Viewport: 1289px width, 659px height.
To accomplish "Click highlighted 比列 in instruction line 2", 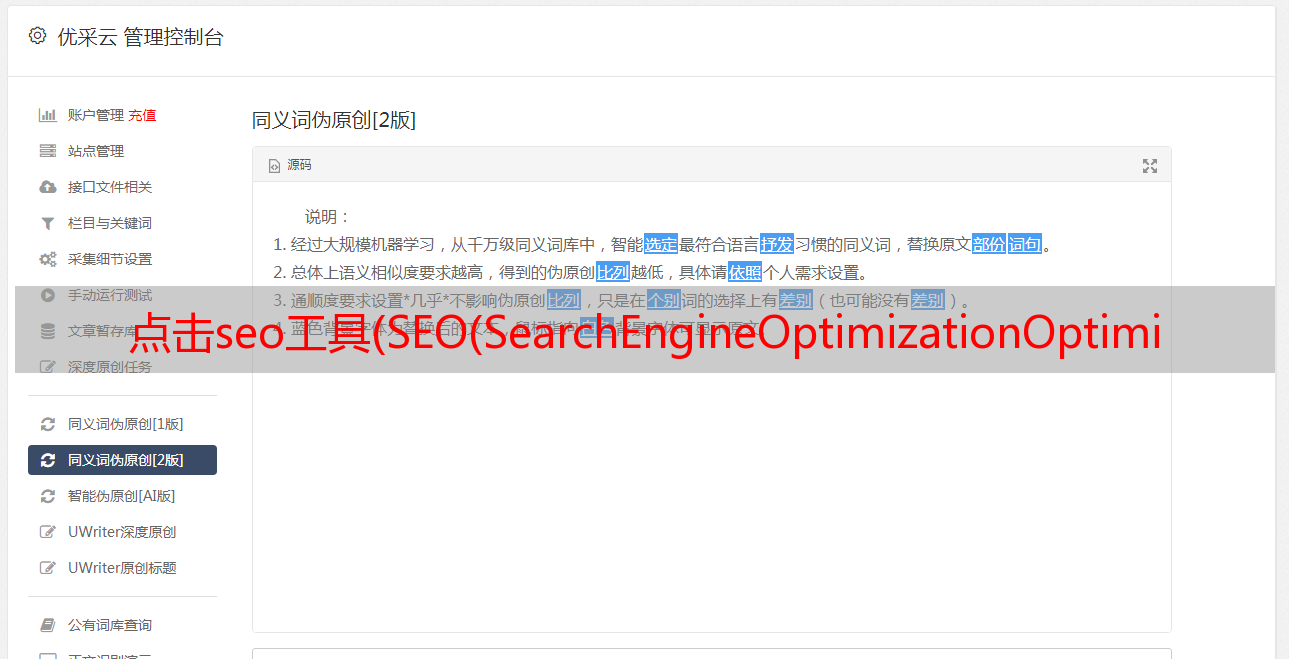I will [613, 272].
